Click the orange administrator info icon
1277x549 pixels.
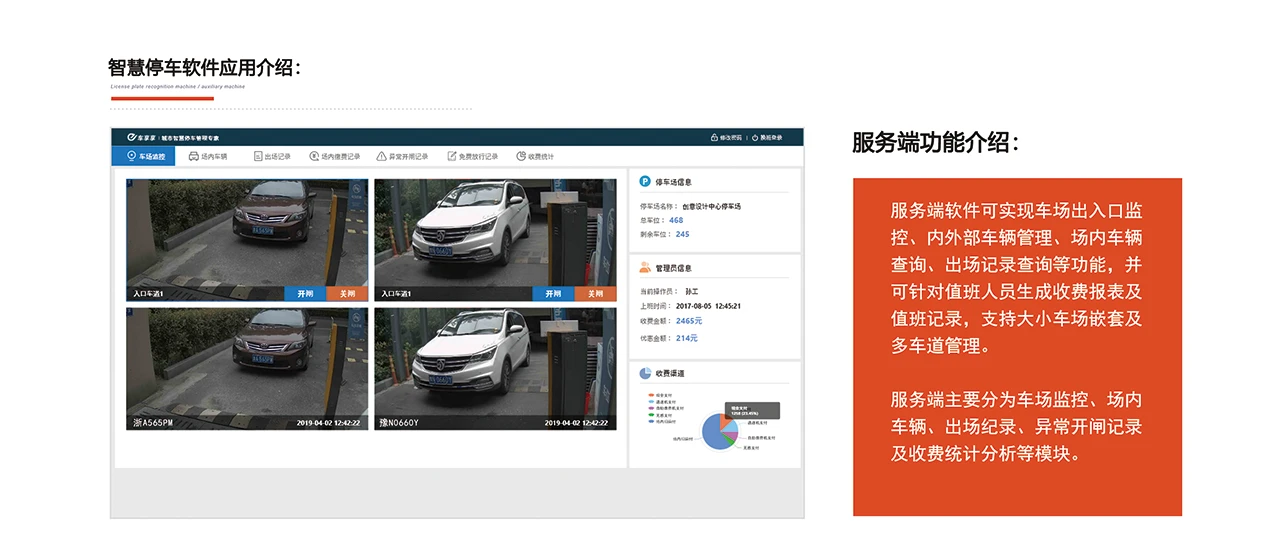pyautogui.click(x=645, y=268)
